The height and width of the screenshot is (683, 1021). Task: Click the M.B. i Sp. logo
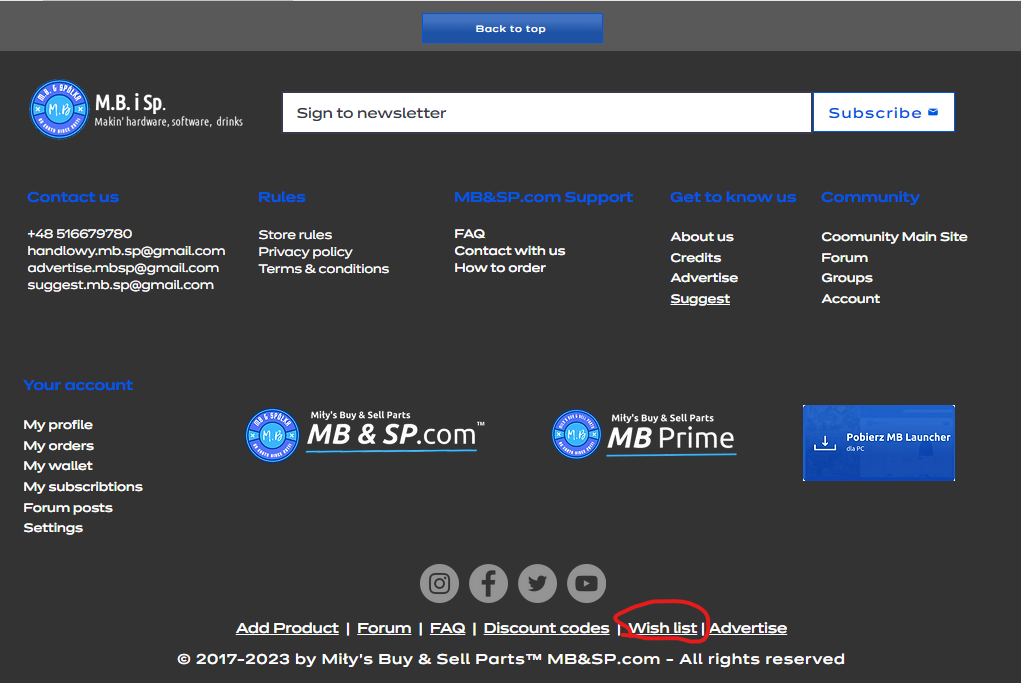[x=136, y=109]
